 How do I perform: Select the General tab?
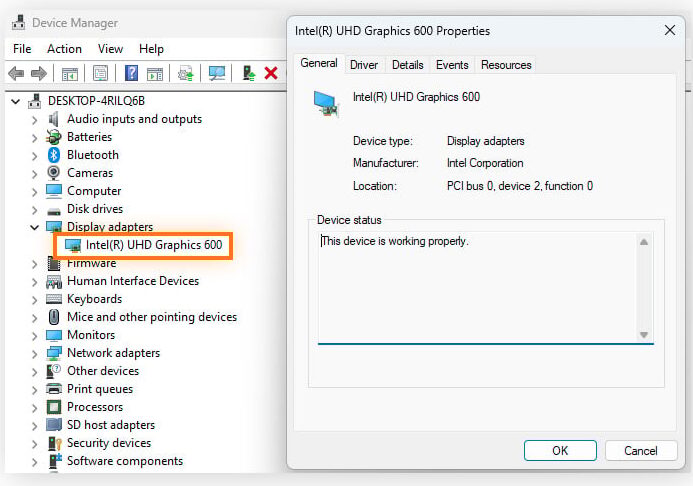[319, 63]
